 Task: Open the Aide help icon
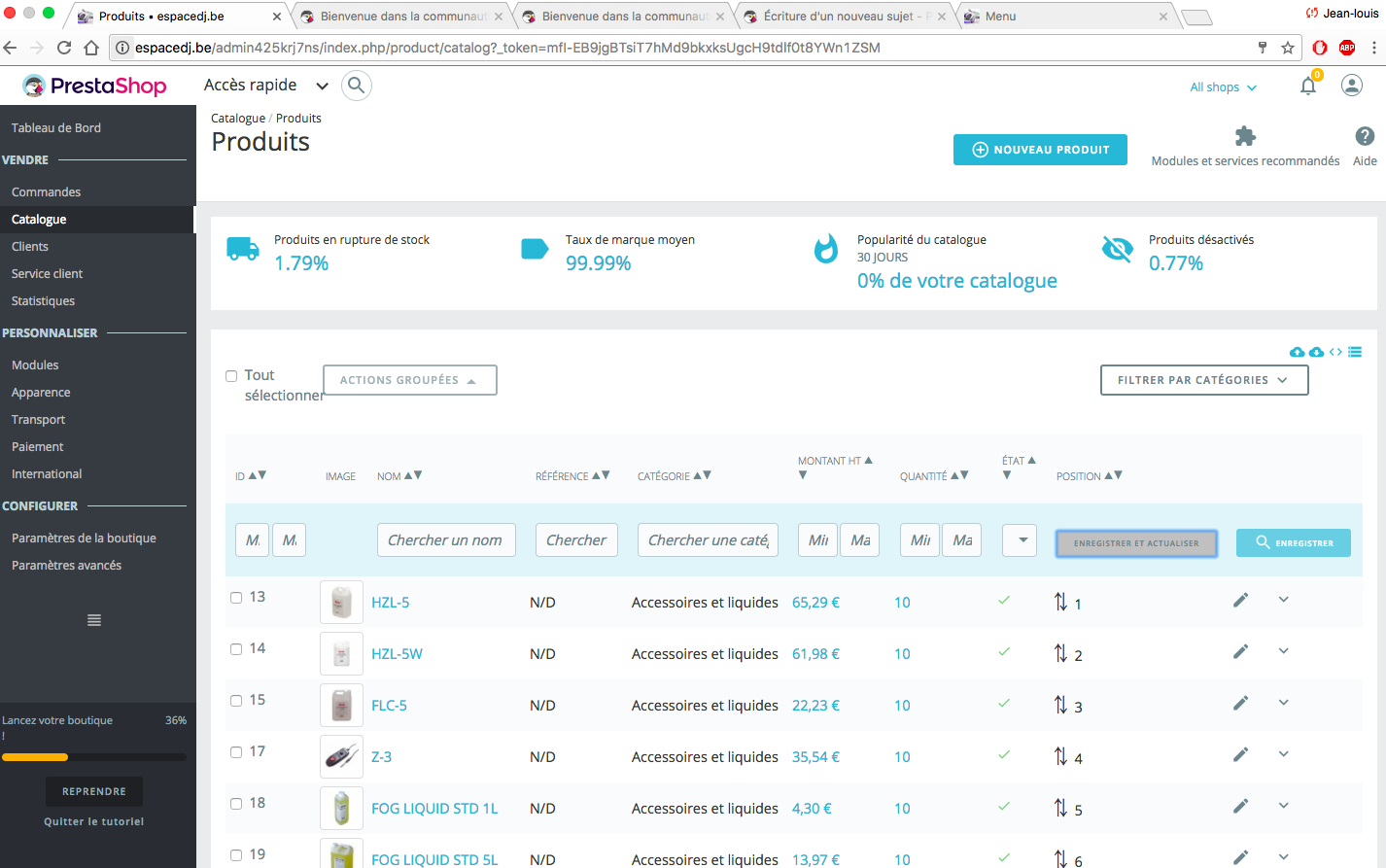pyautogui.click(x=1365, y=136)
